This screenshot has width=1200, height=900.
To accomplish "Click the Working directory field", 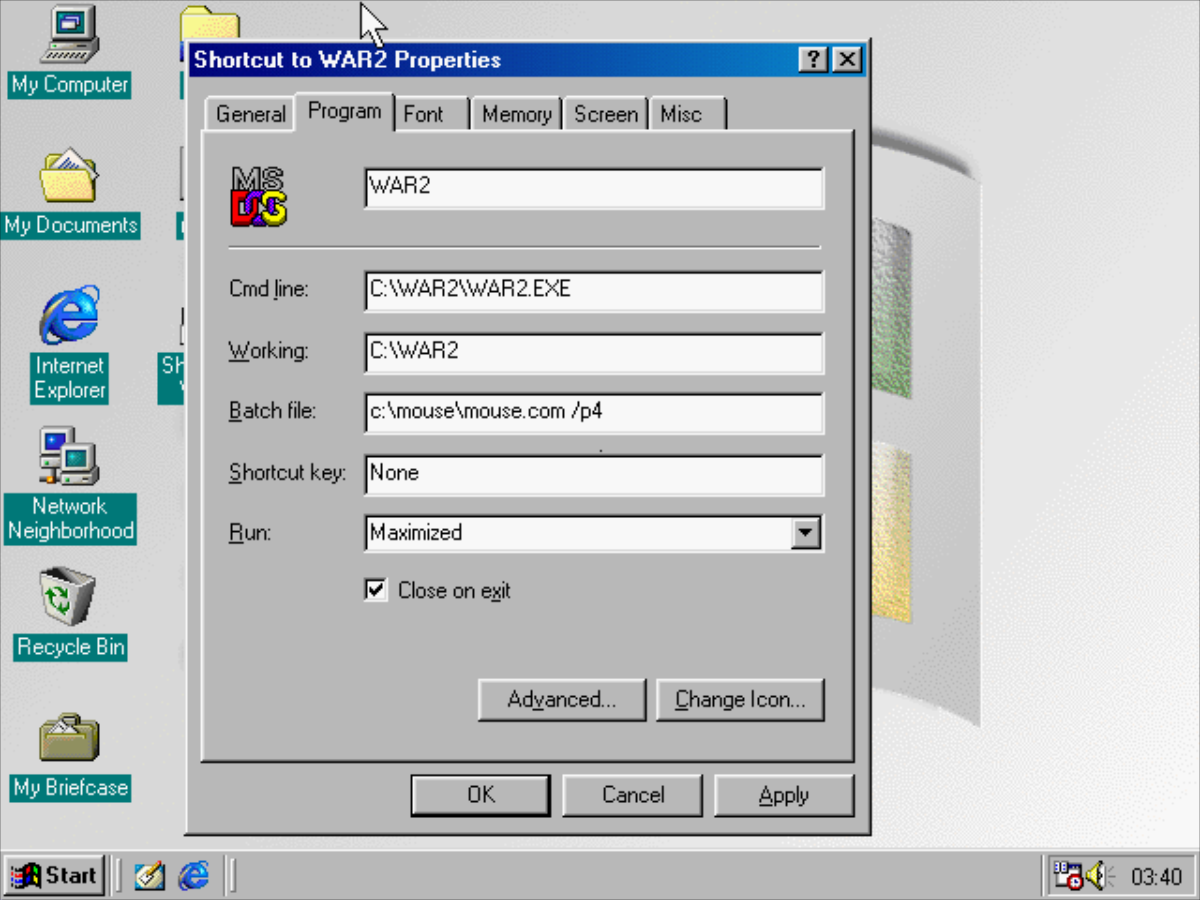I will (x=594, y=352).
